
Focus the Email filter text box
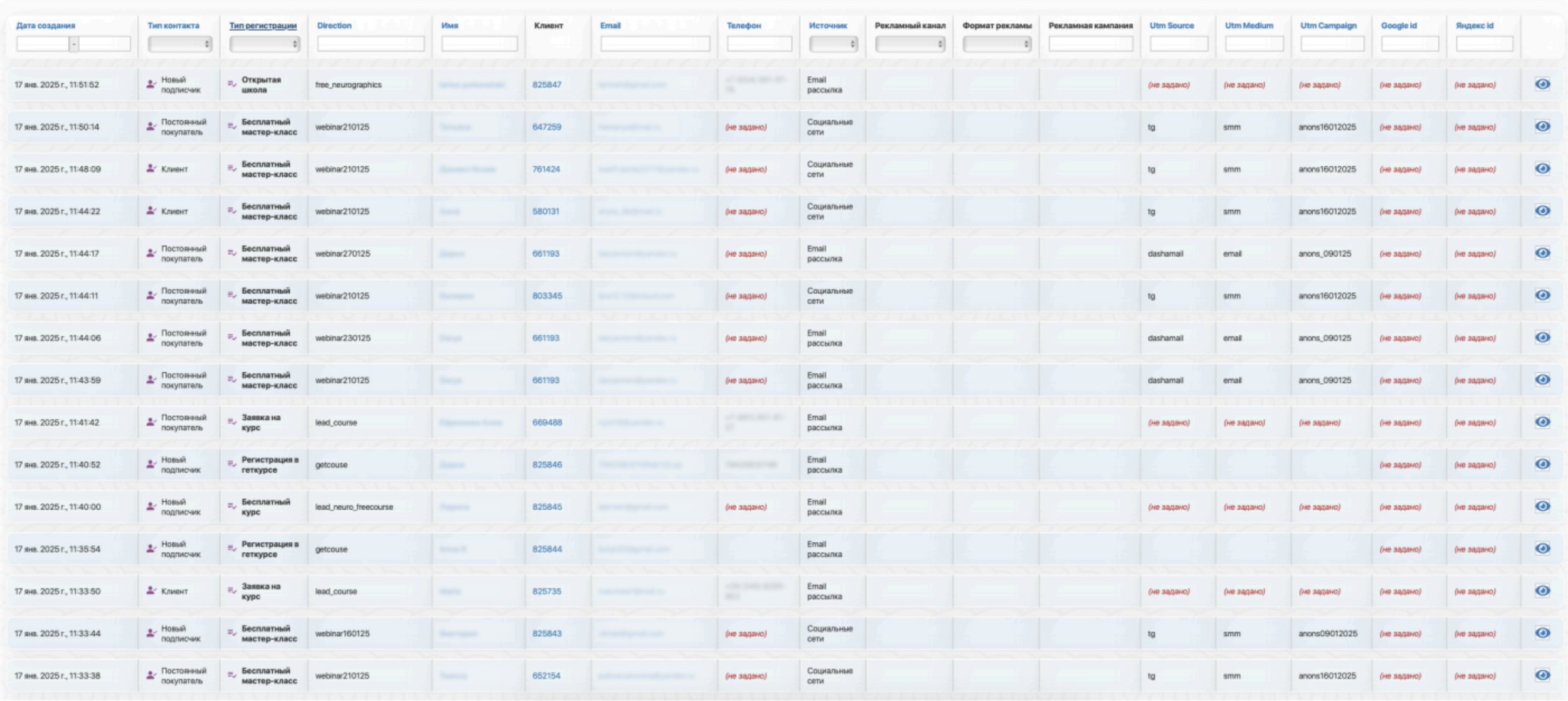click(x=654, y=44)
